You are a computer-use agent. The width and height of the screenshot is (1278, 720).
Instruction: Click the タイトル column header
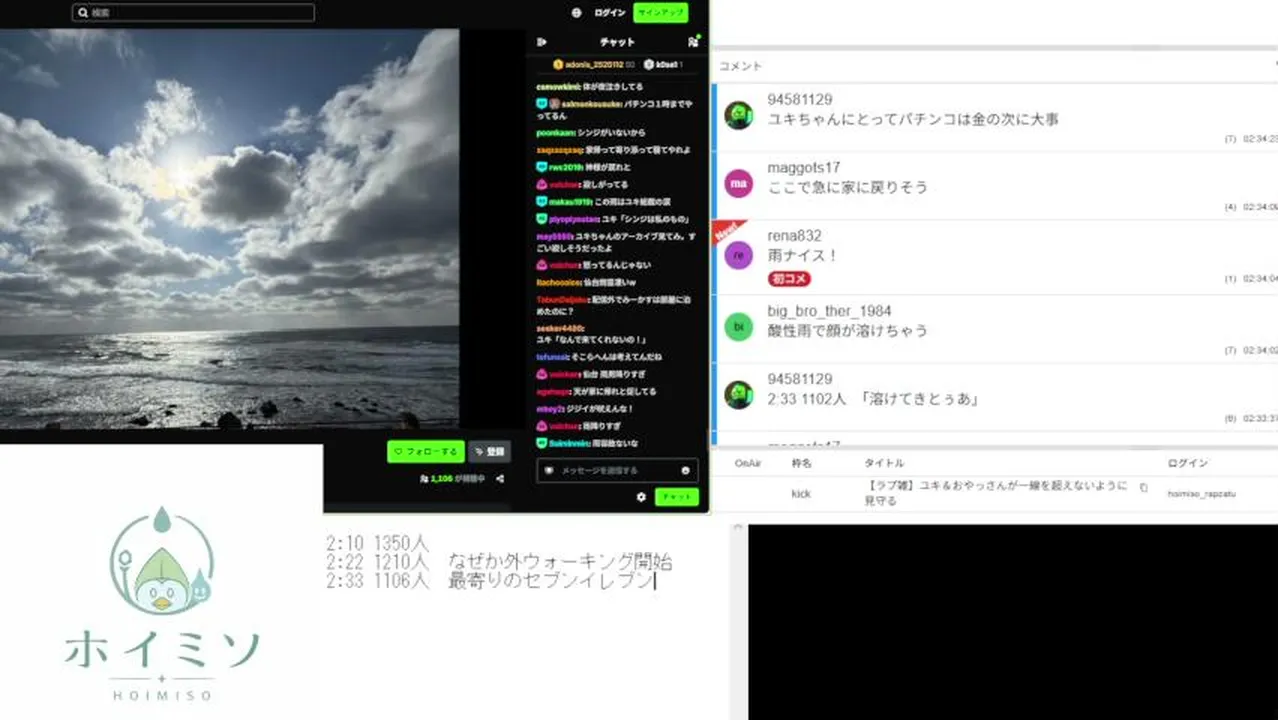(884, 463)
